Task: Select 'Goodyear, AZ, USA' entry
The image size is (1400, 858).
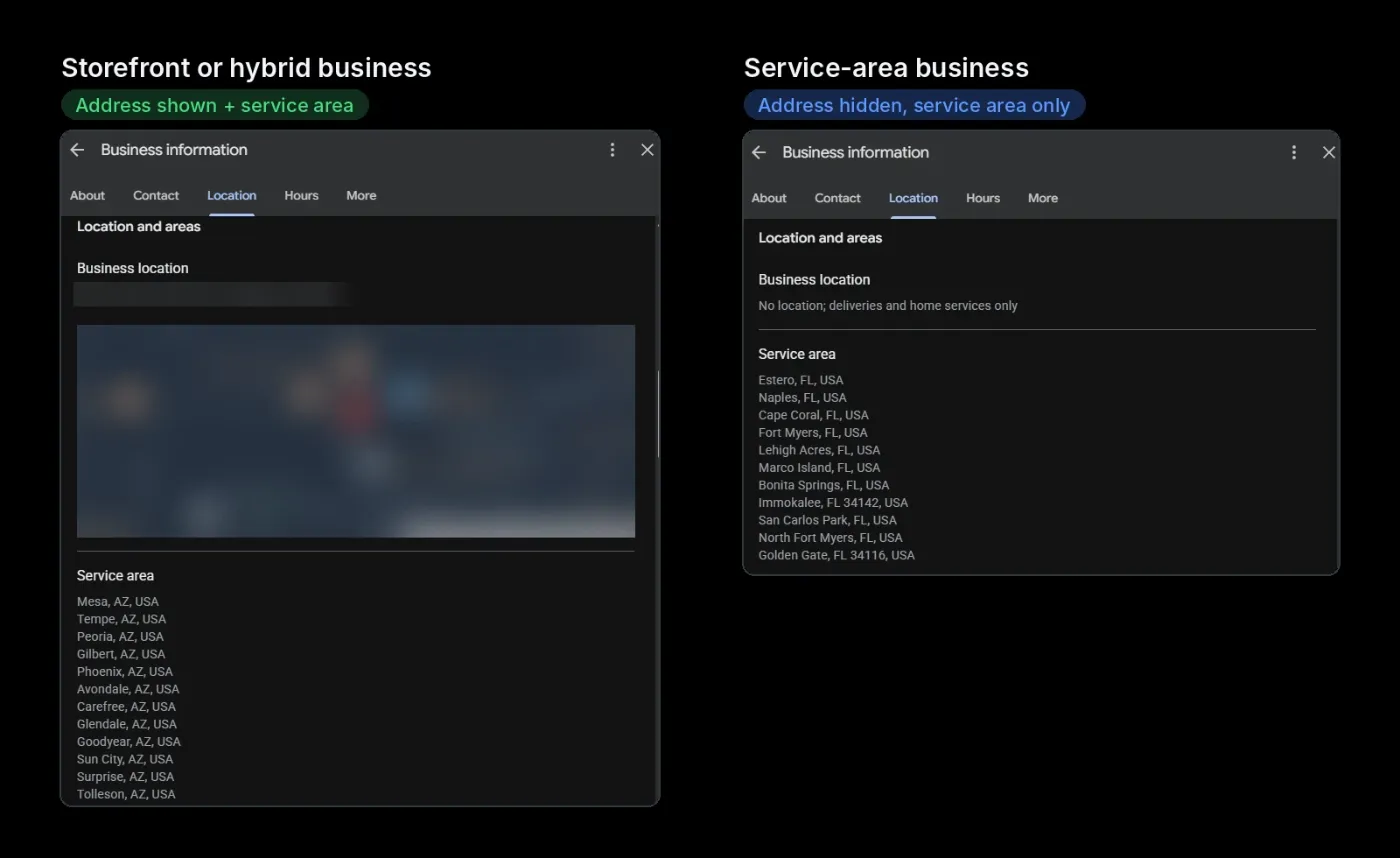Action: [129, 742]
